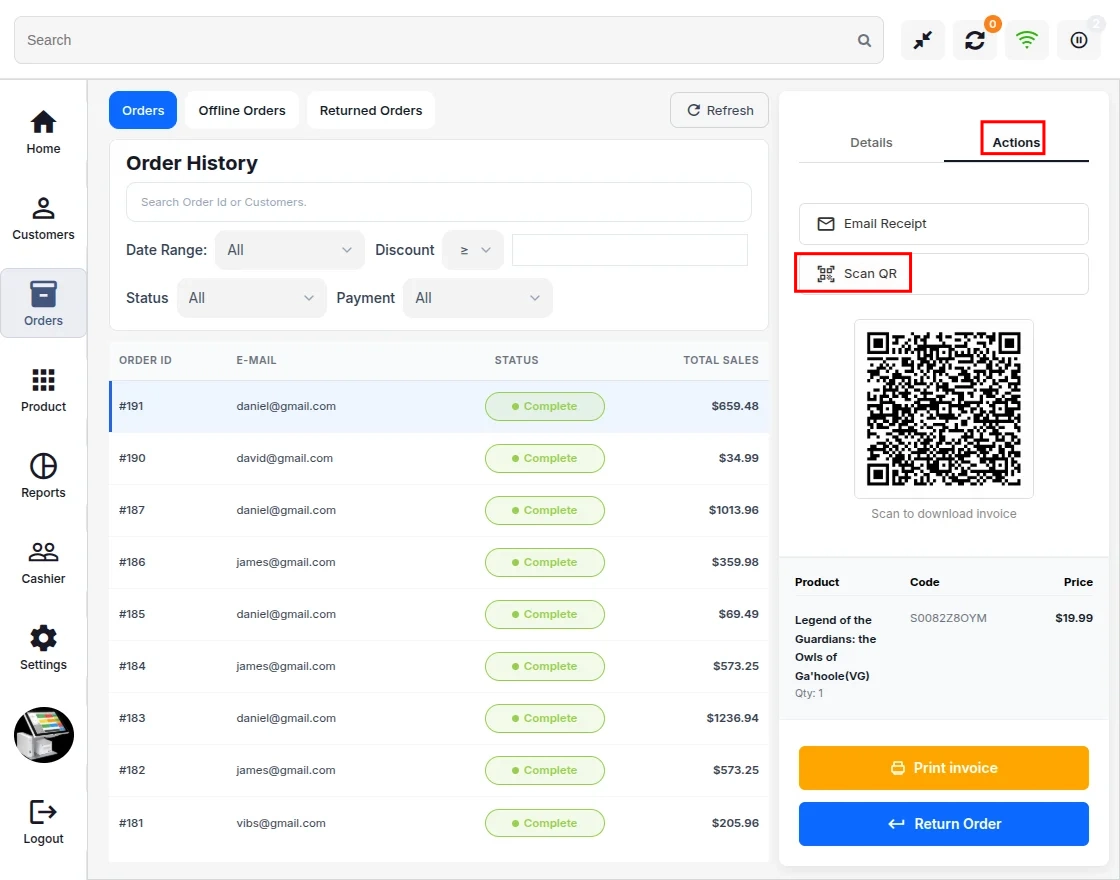Image resolution: width=1120 pixels, height=880 pixels.
Task: Click vibs@gmail.com email cell
Action: coord(281,823)
